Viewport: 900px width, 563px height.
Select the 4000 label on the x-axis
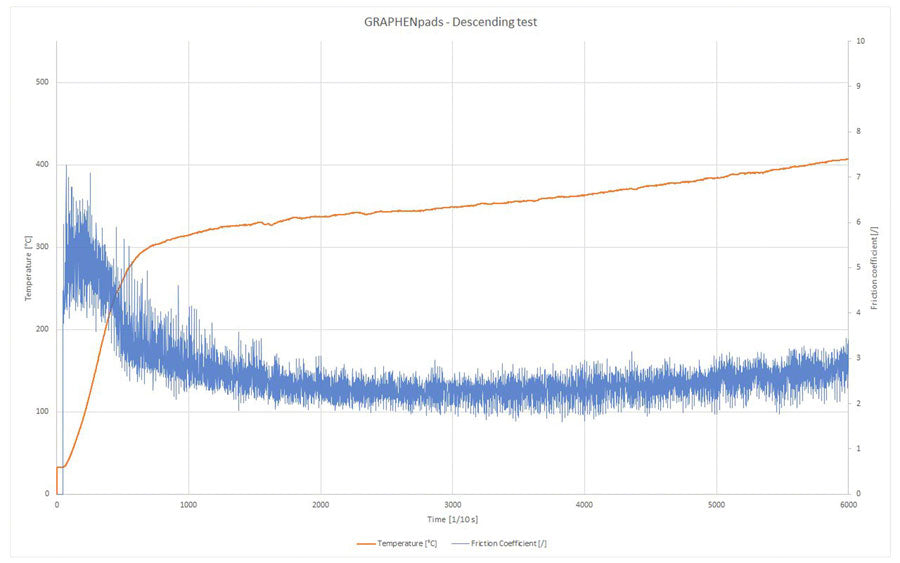tap(584, 504)
